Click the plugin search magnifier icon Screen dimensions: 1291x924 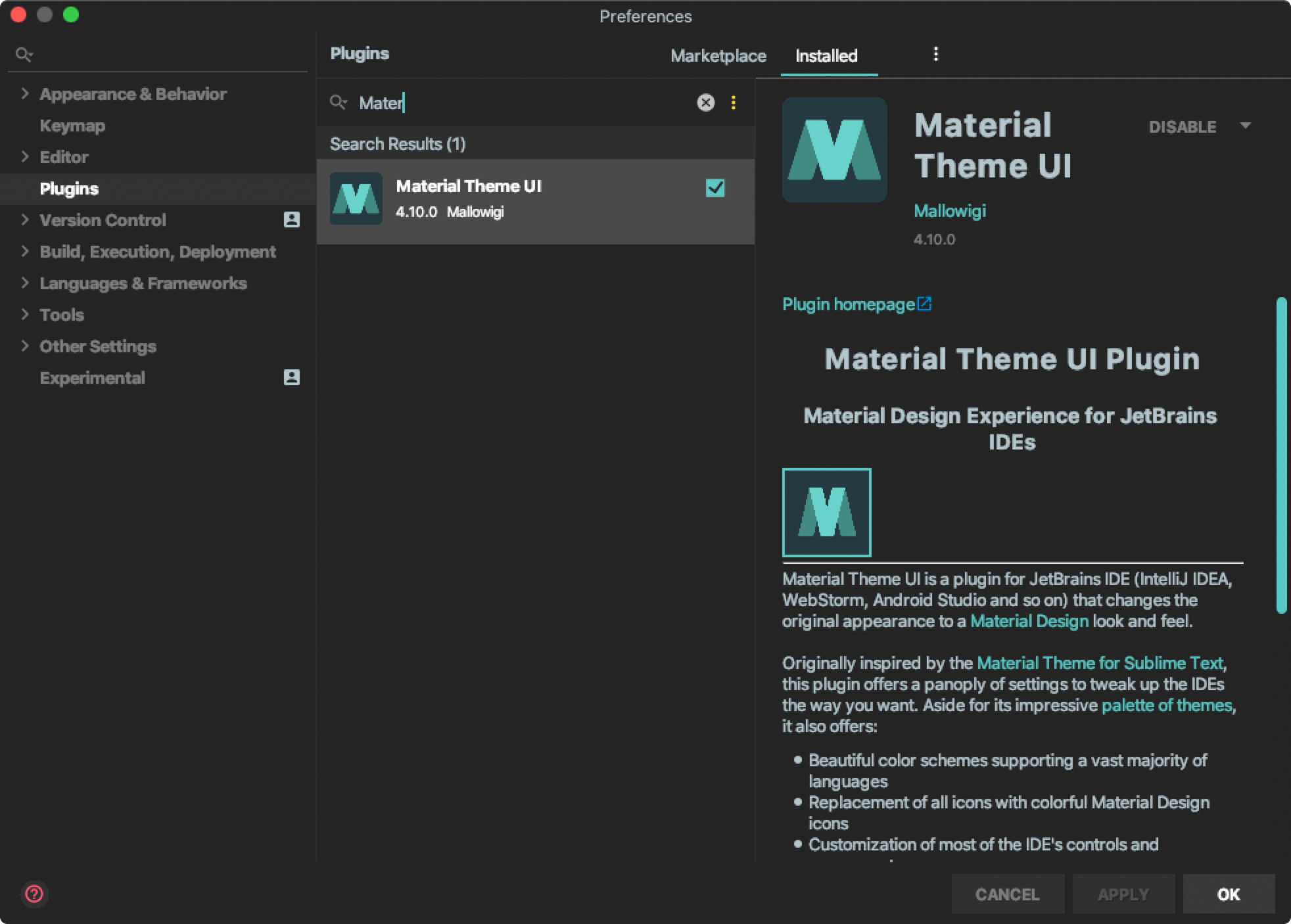(x=338, y=103)
